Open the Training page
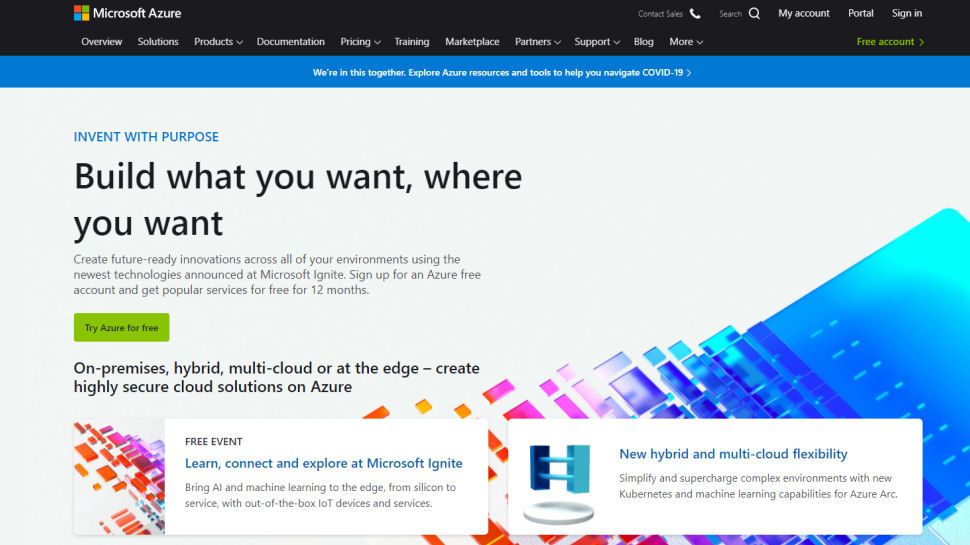 [412, 41]
